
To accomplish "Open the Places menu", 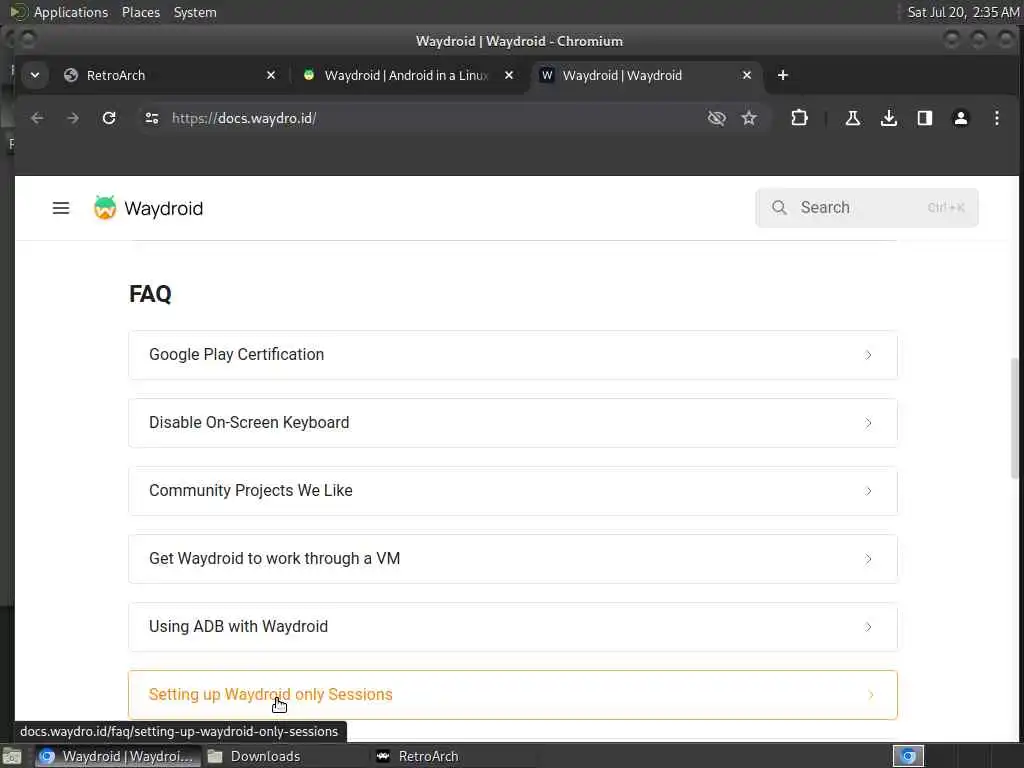I will click(x=141, y=12).
